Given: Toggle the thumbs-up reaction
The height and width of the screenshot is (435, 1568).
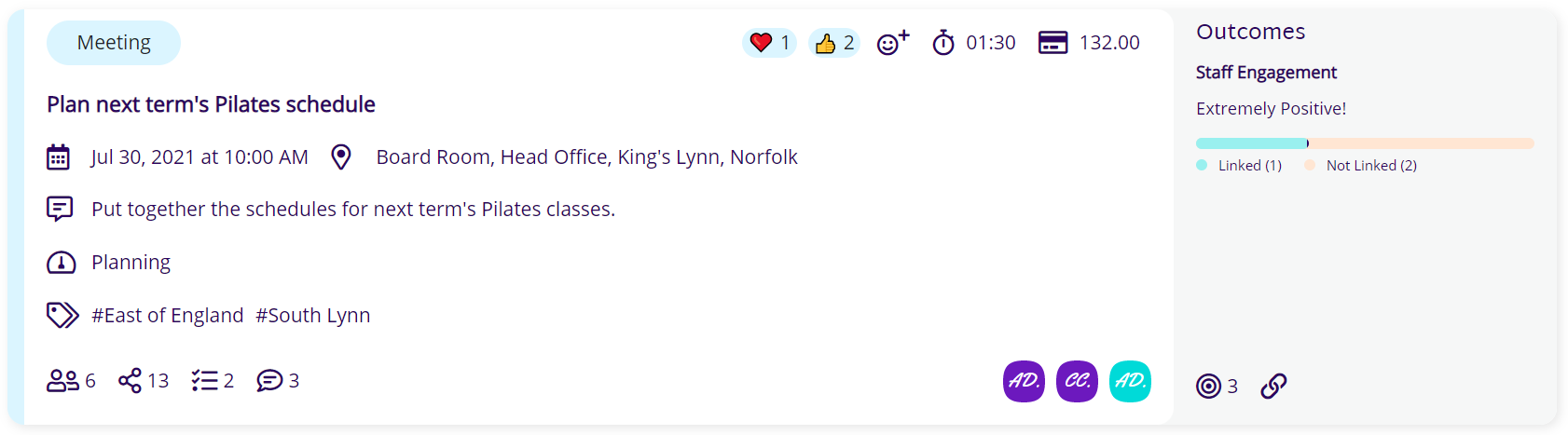Looking at the screenshot, I should (x=833, y=43).
